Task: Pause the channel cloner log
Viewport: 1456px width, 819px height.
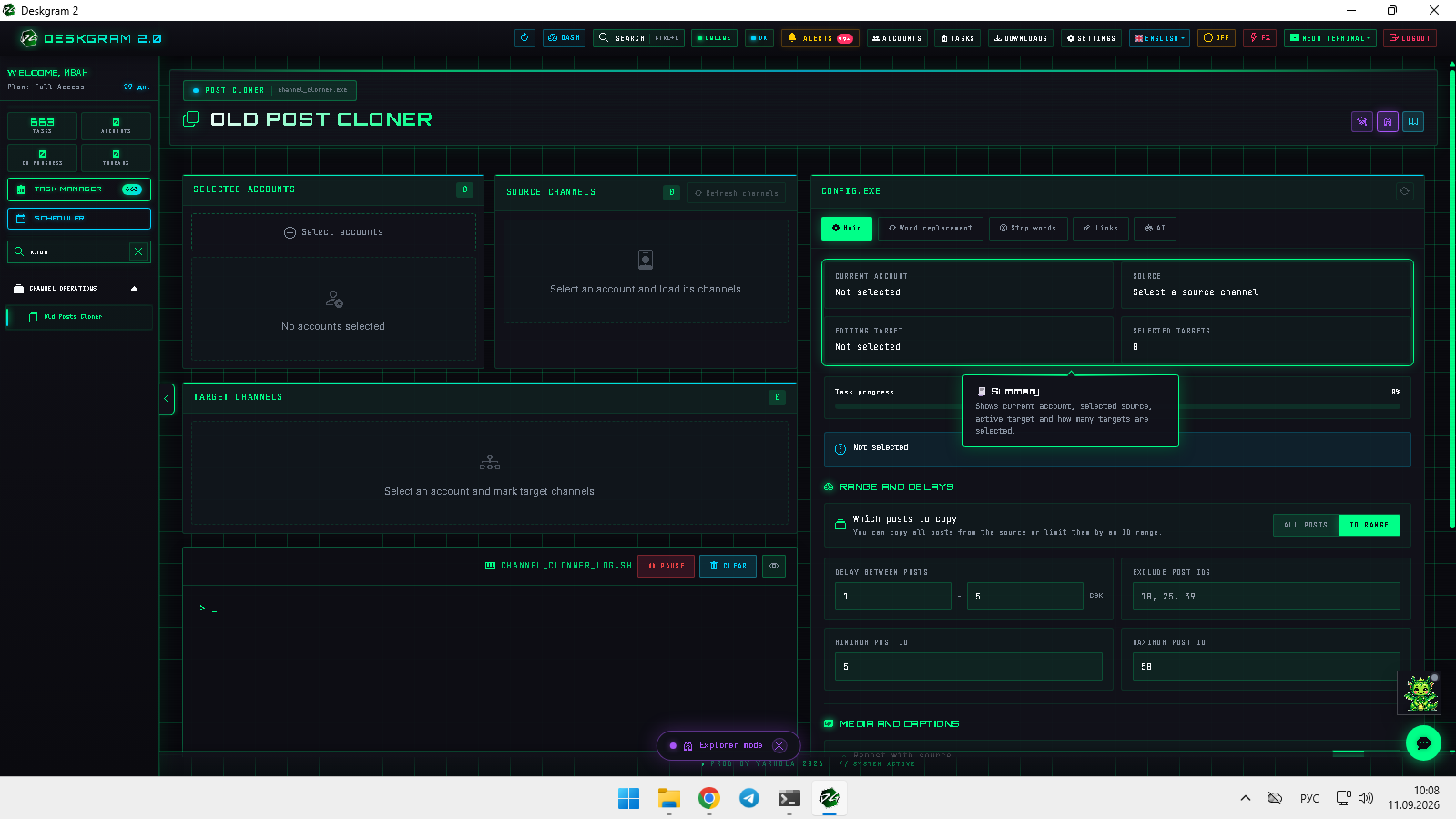Action: click(667, 566)
